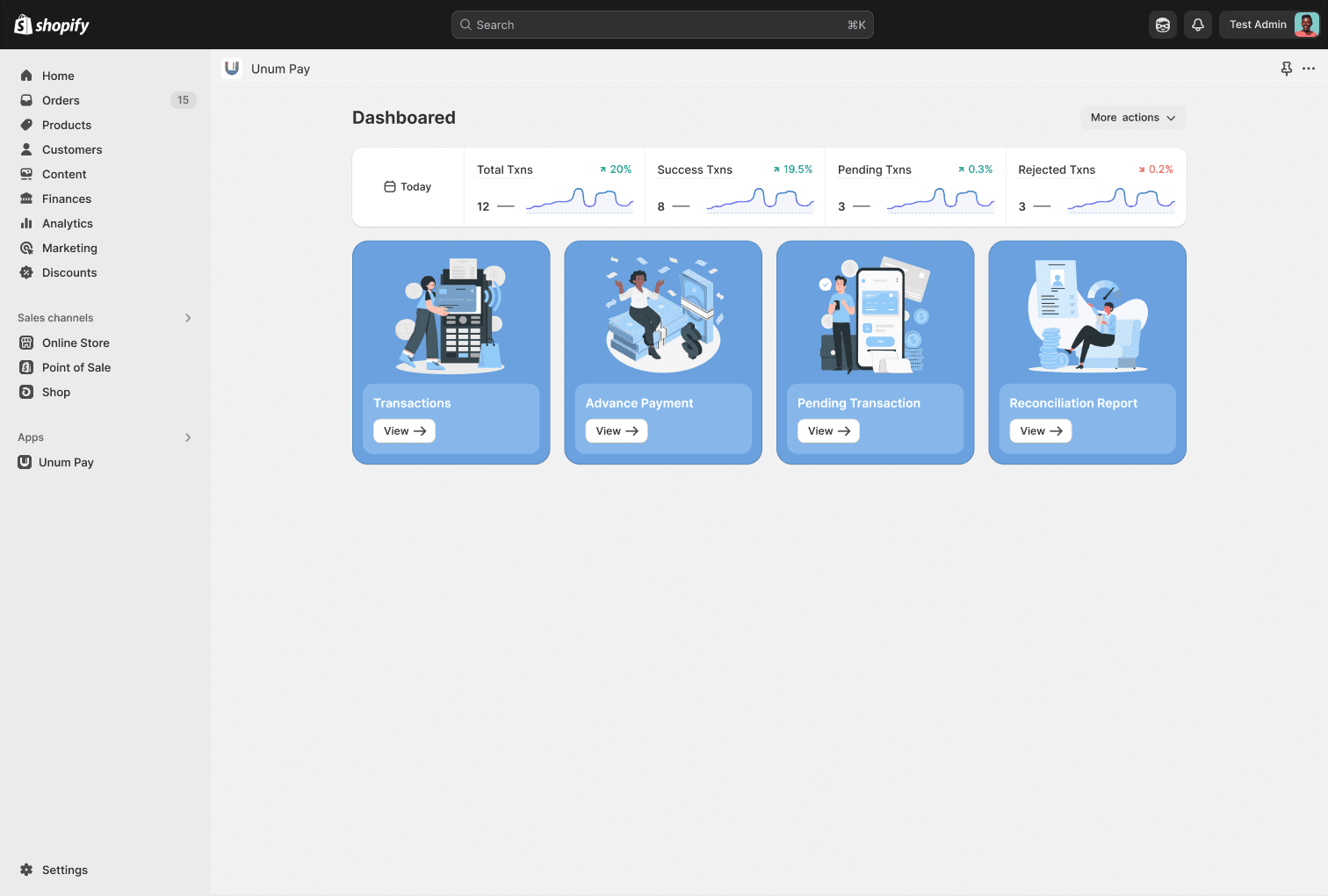Click the Test Admin avatar
The width and height of the screenshot is (1328, 896).
[x=1306, y=25]
